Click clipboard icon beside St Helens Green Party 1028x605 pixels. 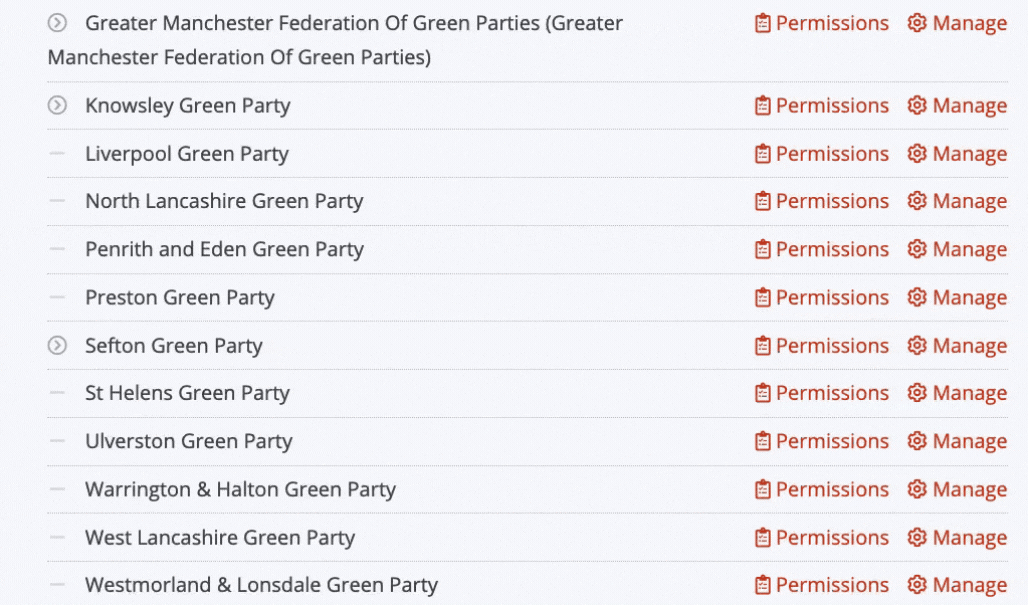762,393
